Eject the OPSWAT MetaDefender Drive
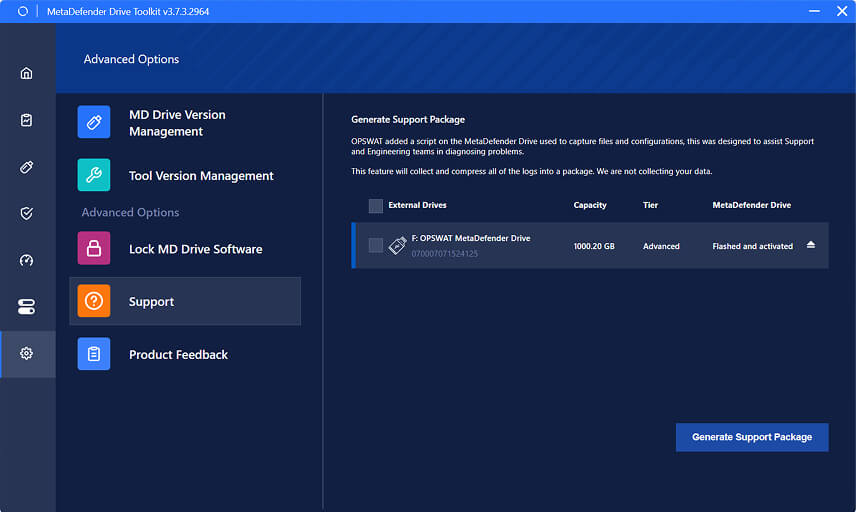Viewport: 856px width, 512px height. click(x=810, y=245)
